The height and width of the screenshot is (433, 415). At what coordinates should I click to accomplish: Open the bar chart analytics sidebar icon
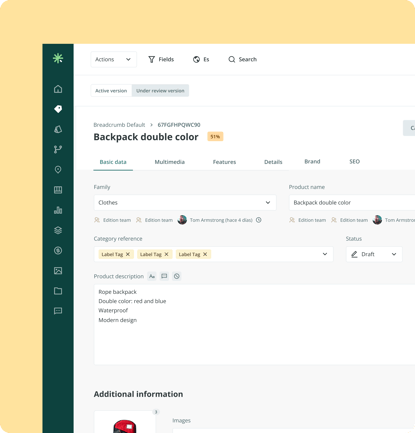click(58, 210)
